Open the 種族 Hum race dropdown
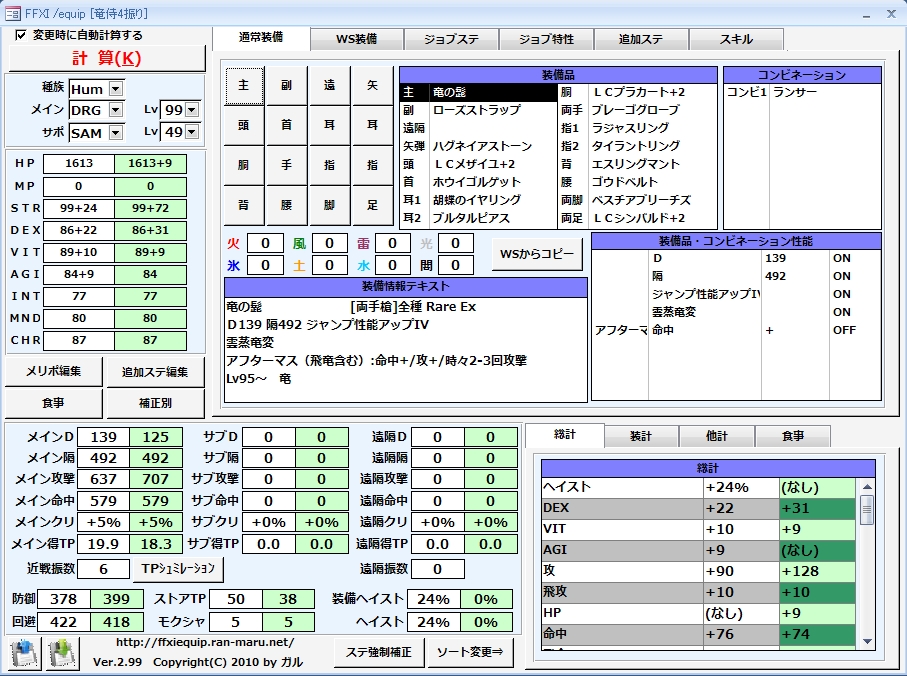Viewport: 907px width, 676px height. pos(116,89)
